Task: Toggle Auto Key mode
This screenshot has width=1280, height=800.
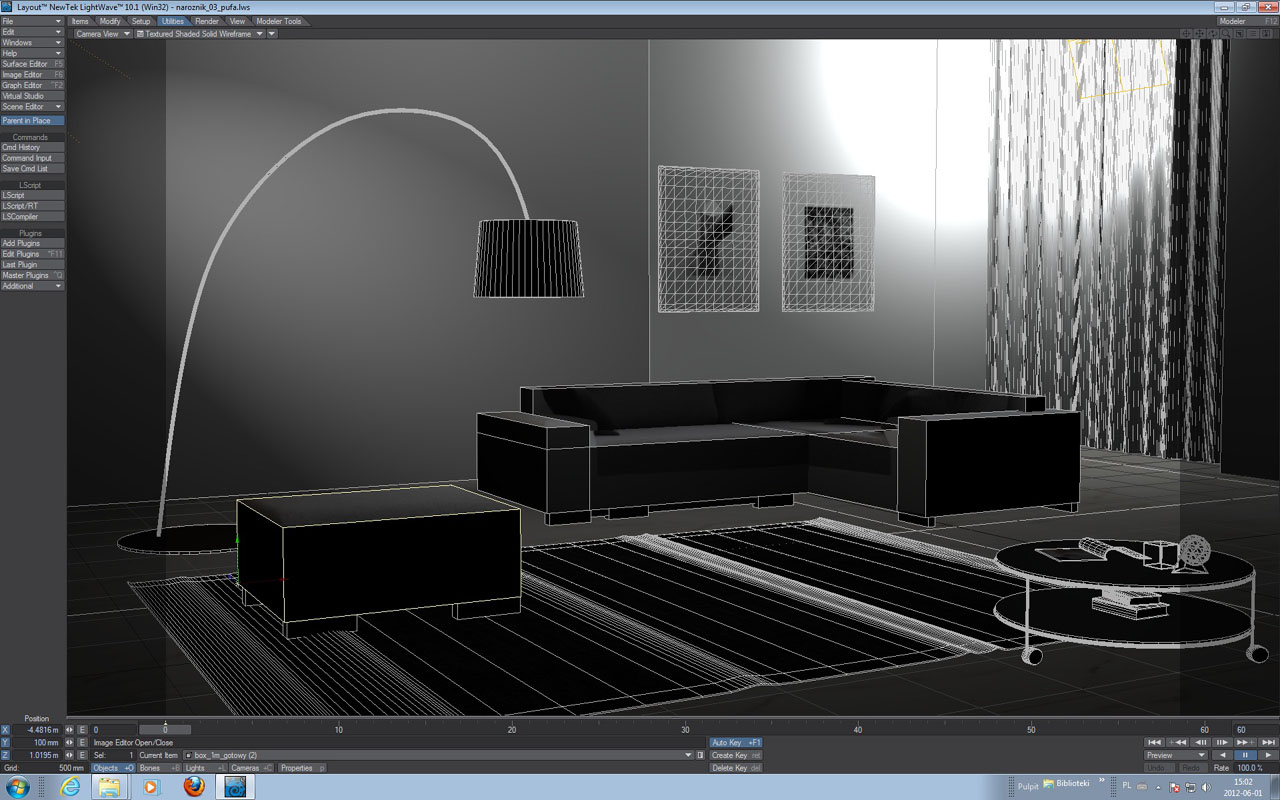Action: [x=736, y=742]
